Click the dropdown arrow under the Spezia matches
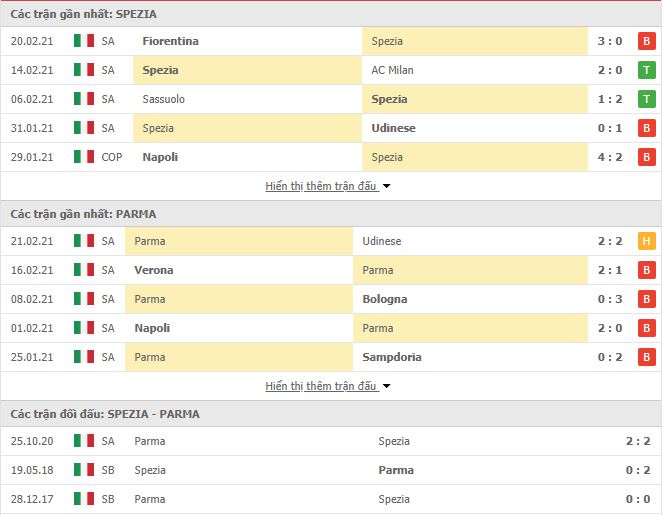The height and width of the screenshot is (515, 662). 386,186
